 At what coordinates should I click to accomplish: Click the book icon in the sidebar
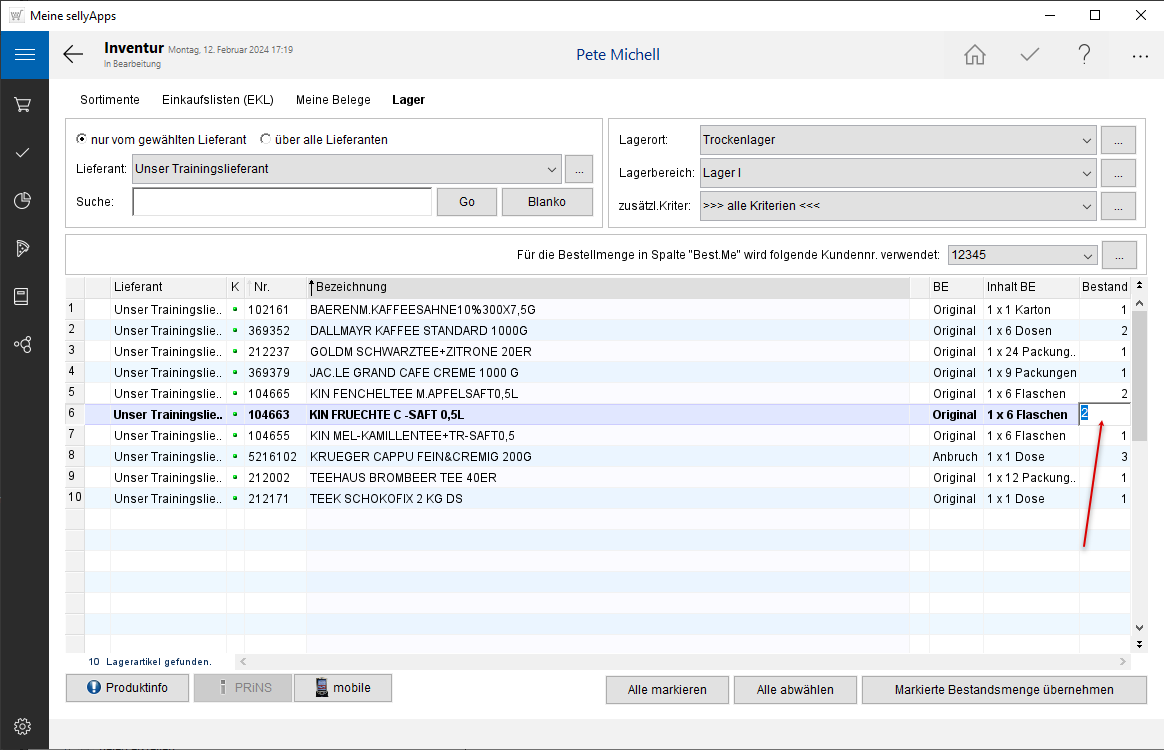coord(23,296)
